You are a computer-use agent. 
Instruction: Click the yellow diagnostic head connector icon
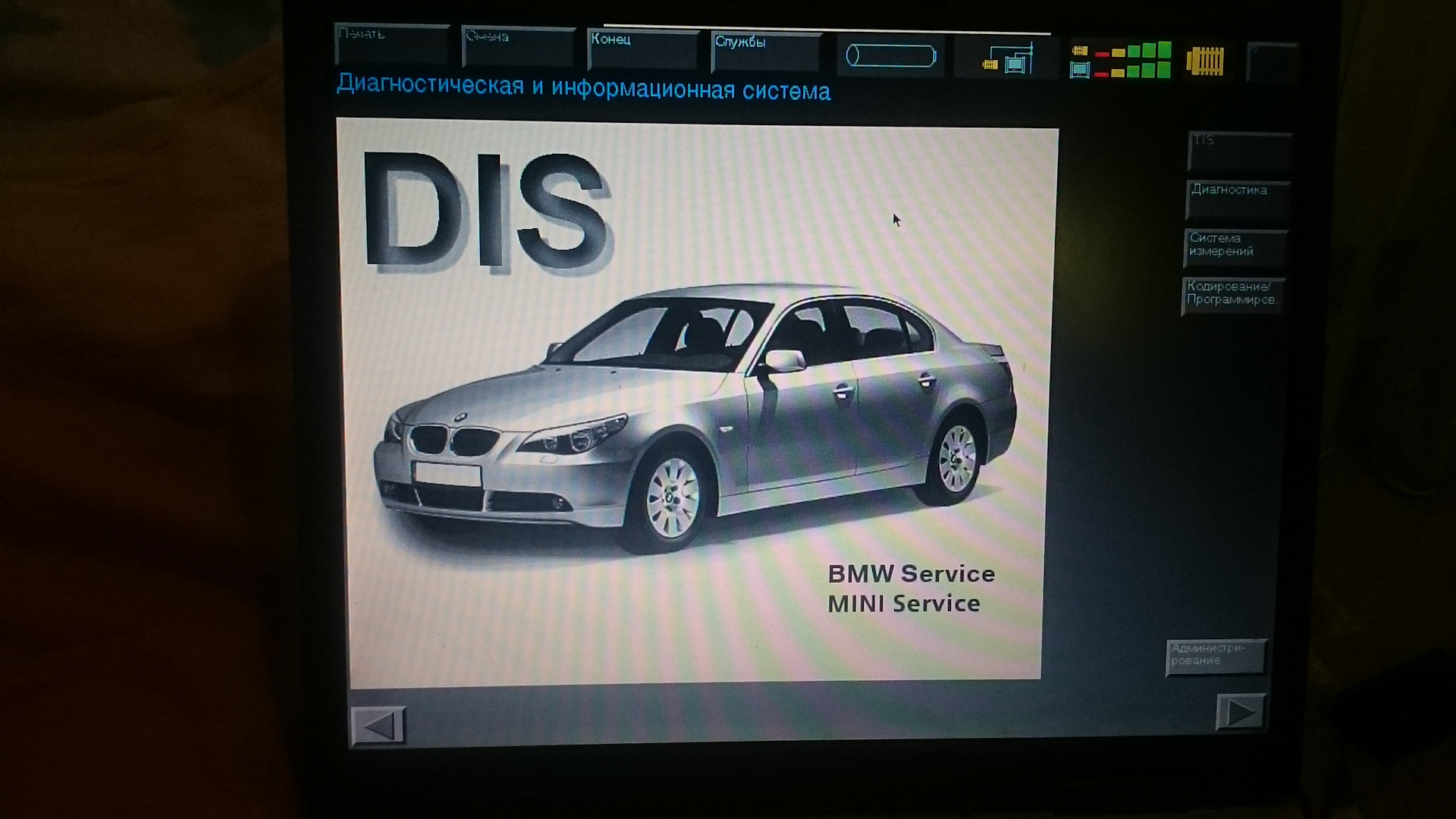[1204, 61]
